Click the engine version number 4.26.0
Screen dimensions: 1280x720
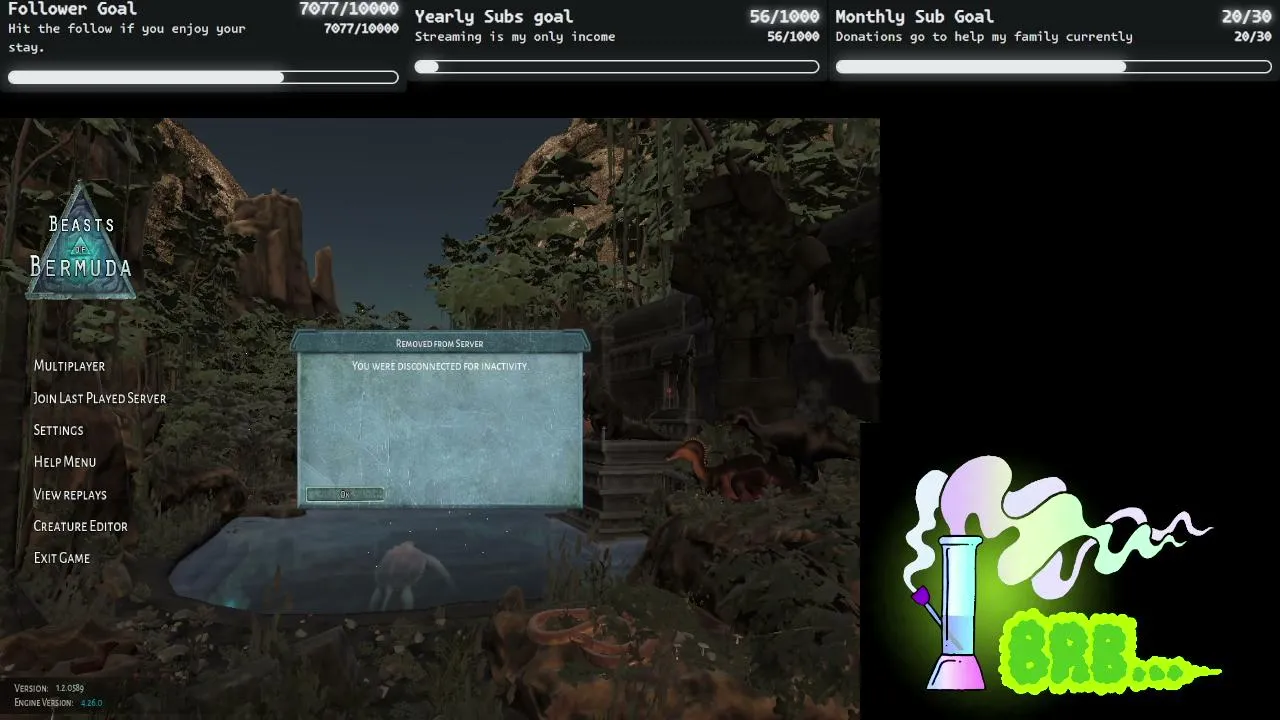click(x=91, y=703)
